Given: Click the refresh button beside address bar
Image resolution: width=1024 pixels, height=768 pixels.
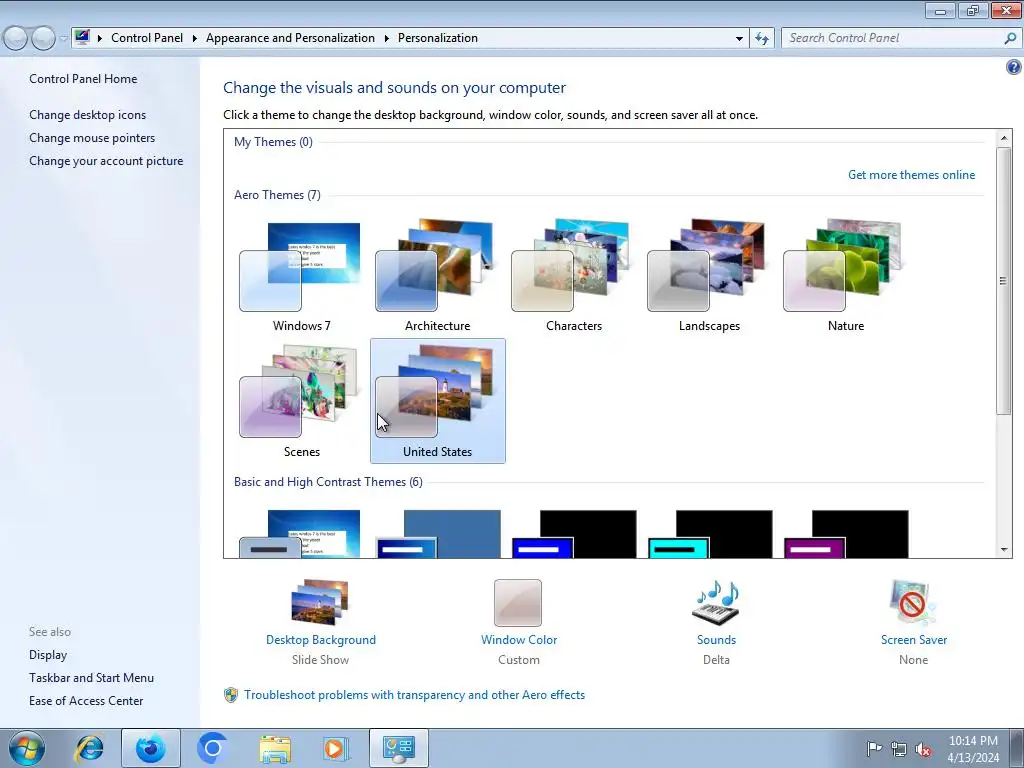Looking at the screenshot, I should point(761,38).
